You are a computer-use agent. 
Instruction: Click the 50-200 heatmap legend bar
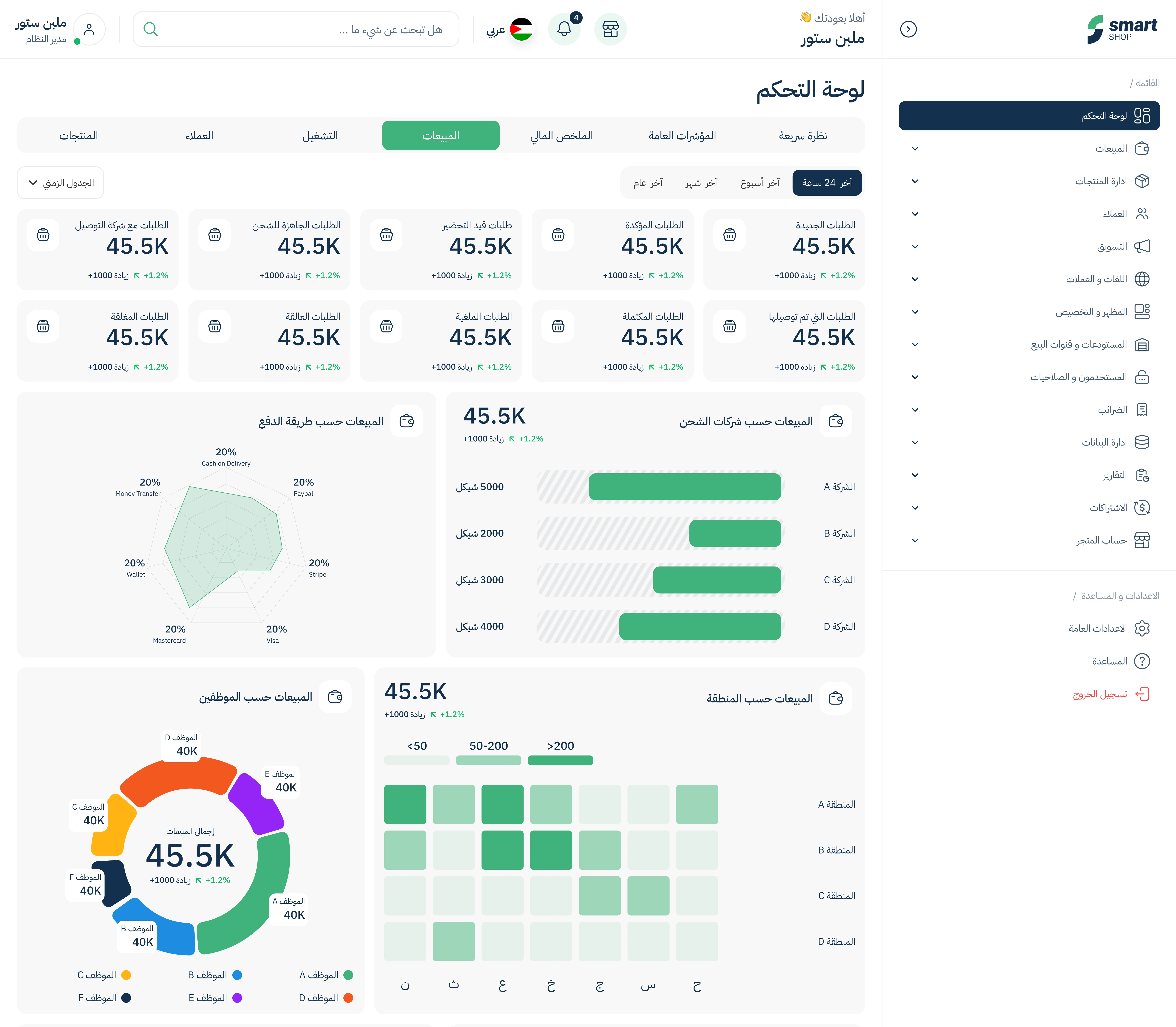point(489,760)
